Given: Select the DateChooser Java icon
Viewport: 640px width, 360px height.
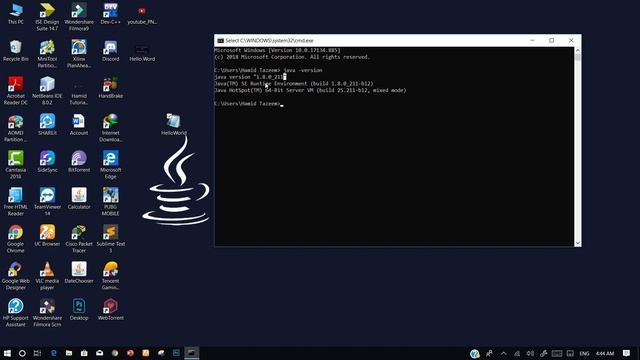Looking at the screenshot, I should (79, 273).
